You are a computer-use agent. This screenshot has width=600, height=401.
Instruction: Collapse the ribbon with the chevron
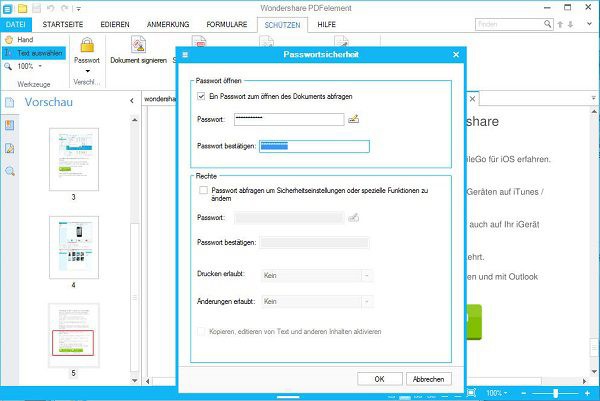click(589, 24)
